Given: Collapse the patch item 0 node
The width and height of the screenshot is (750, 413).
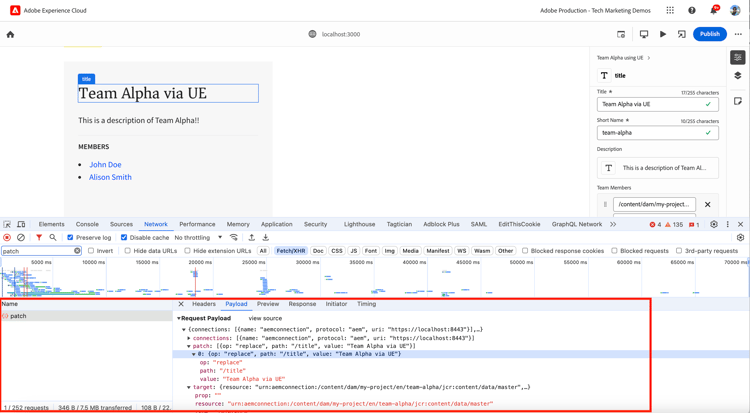Looking at the screenshot, I should click(x=194, y=354).
